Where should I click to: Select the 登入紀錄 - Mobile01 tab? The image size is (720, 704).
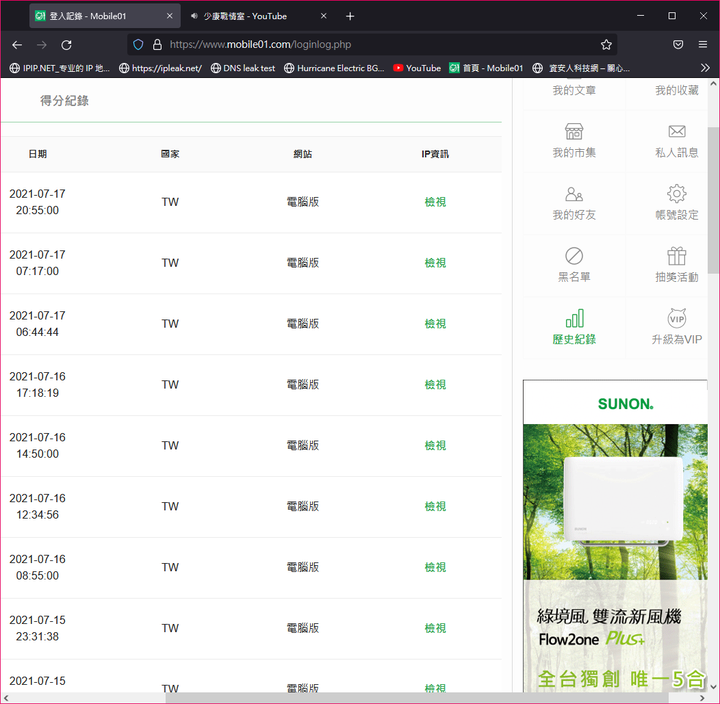pos(105,16)
